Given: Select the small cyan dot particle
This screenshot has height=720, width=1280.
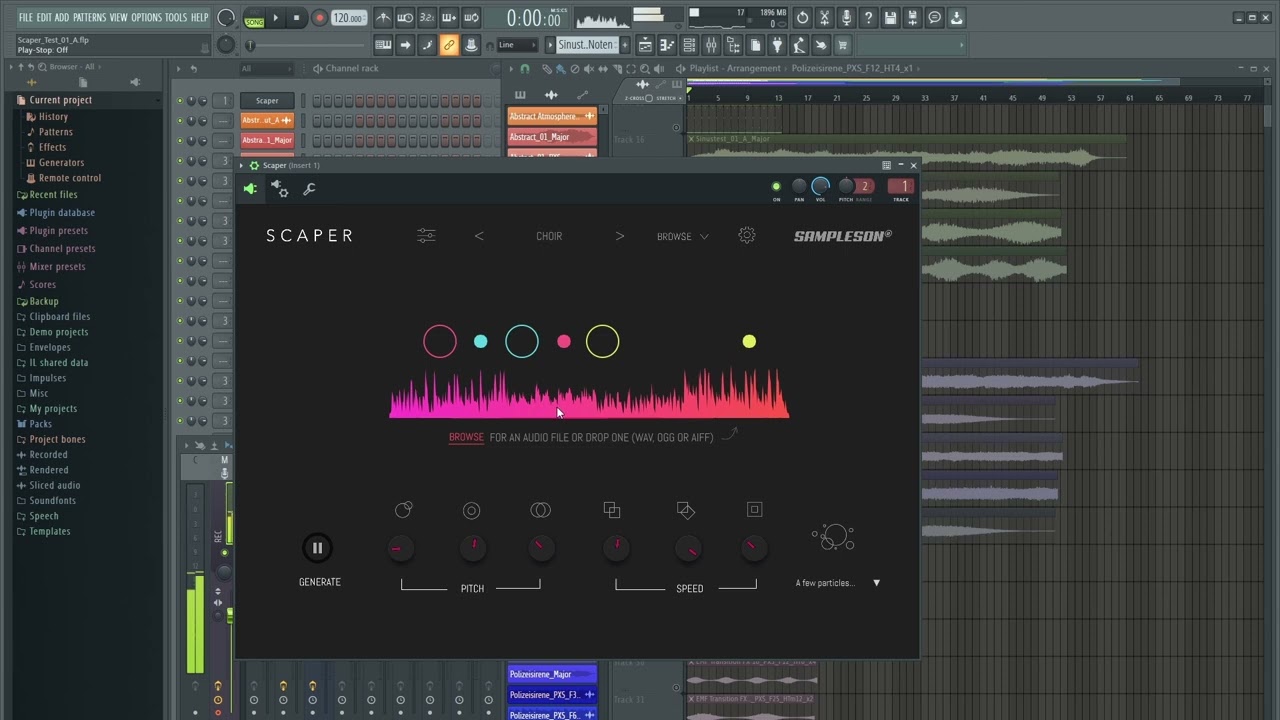Looking at the screenshot, I should (x=481, y=342).
